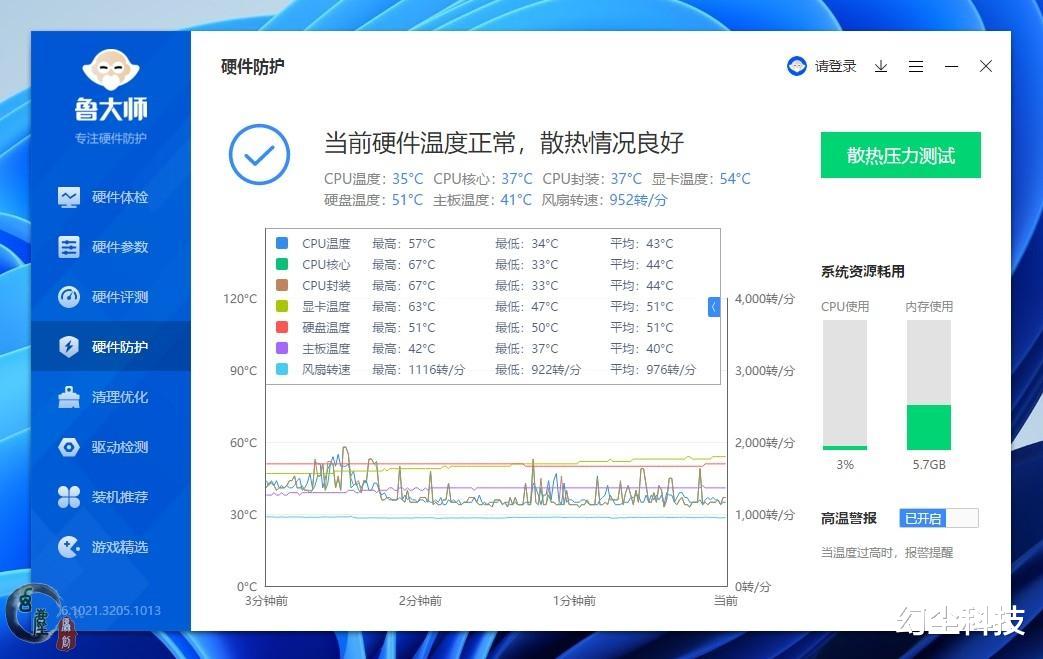Click the 硬件防护 page title

click(x=253, y=66)
